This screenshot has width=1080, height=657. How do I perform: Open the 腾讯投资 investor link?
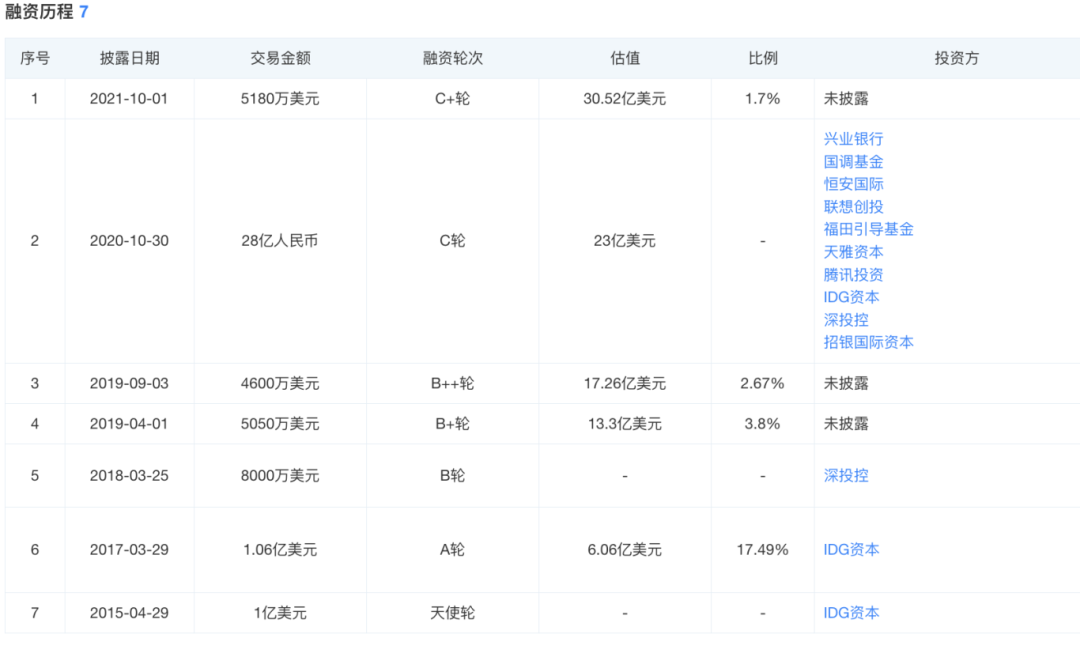(853, 275)
